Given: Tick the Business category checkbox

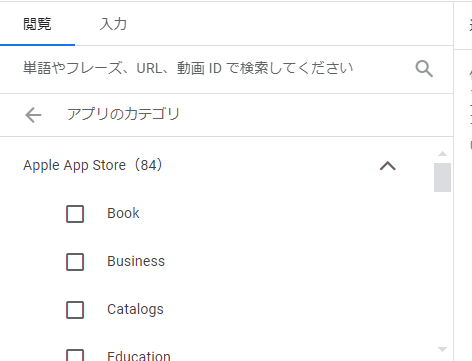Looking at the screenshot, I should [75, 262].
